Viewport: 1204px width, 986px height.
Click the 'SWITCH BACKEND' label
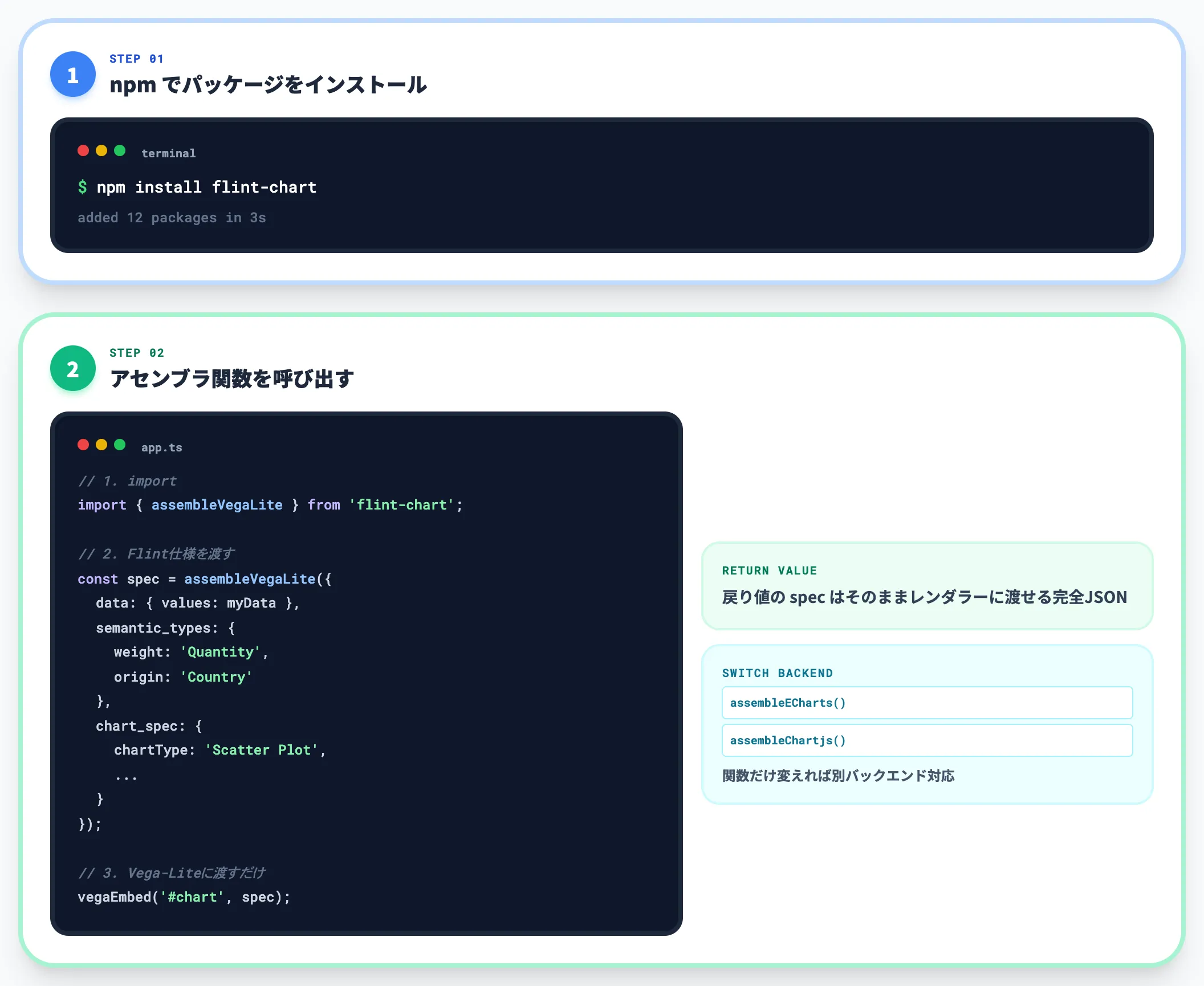(x=778, y=673)
